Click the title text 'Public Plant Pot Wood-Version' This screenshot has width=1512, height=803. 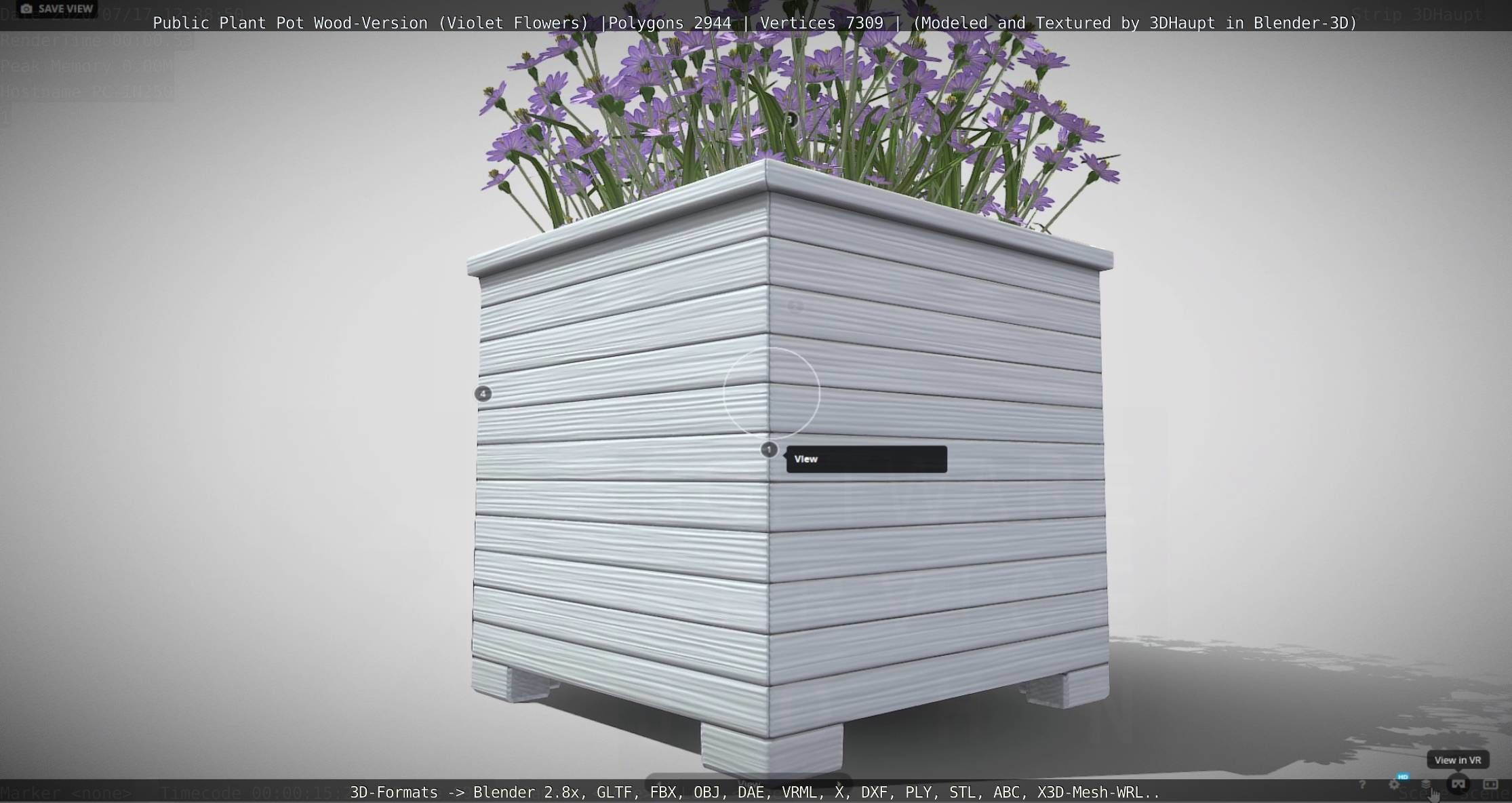pos(290,23)
